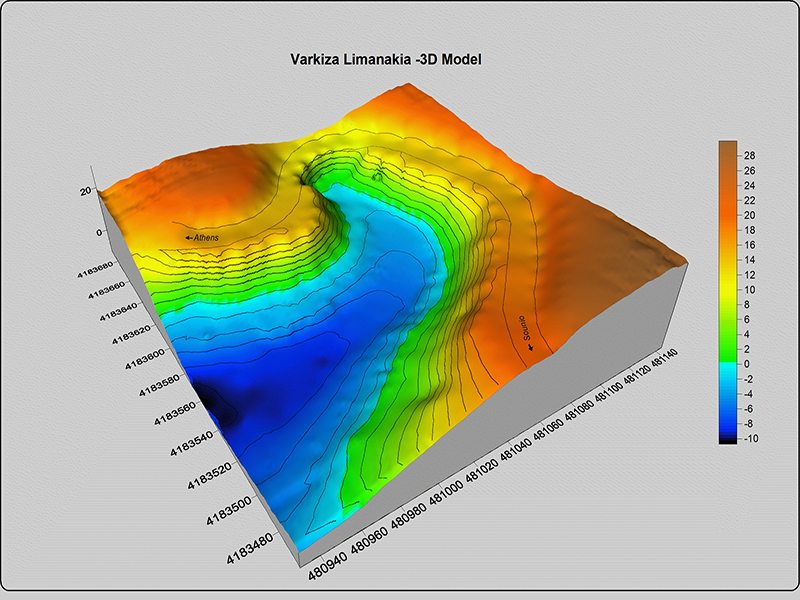
Task: Click the legend value 4
Action: [x=747, y=334]
